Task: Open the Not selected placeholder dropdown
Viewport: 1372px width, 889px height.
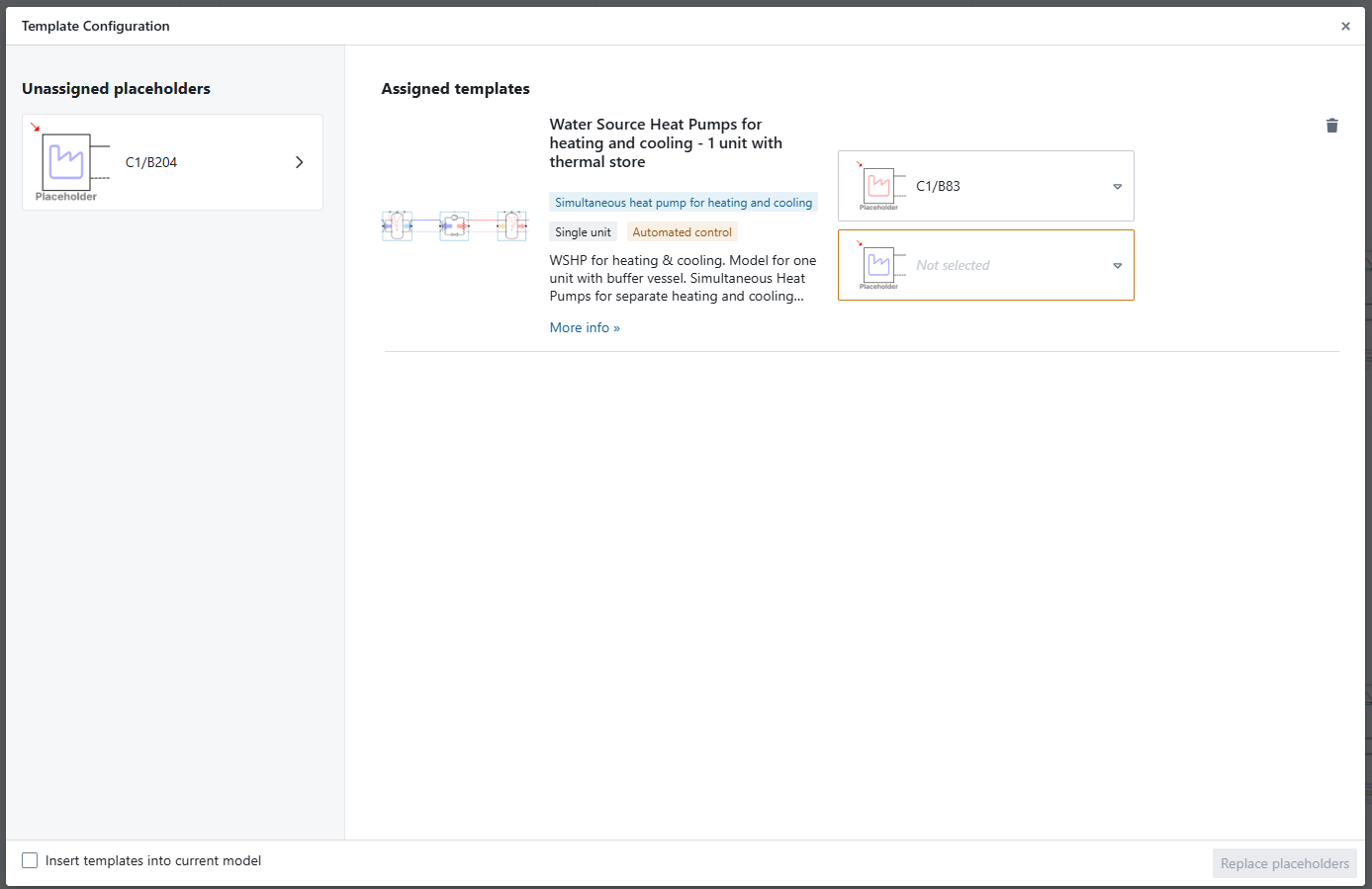Action: (x=1117, y=266)
